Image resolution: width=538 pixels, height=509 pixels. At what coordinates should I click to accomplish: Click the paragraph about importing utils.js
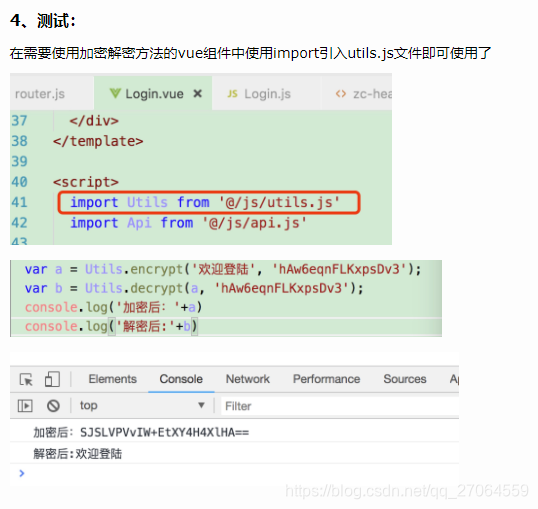[x=250, y=53]
